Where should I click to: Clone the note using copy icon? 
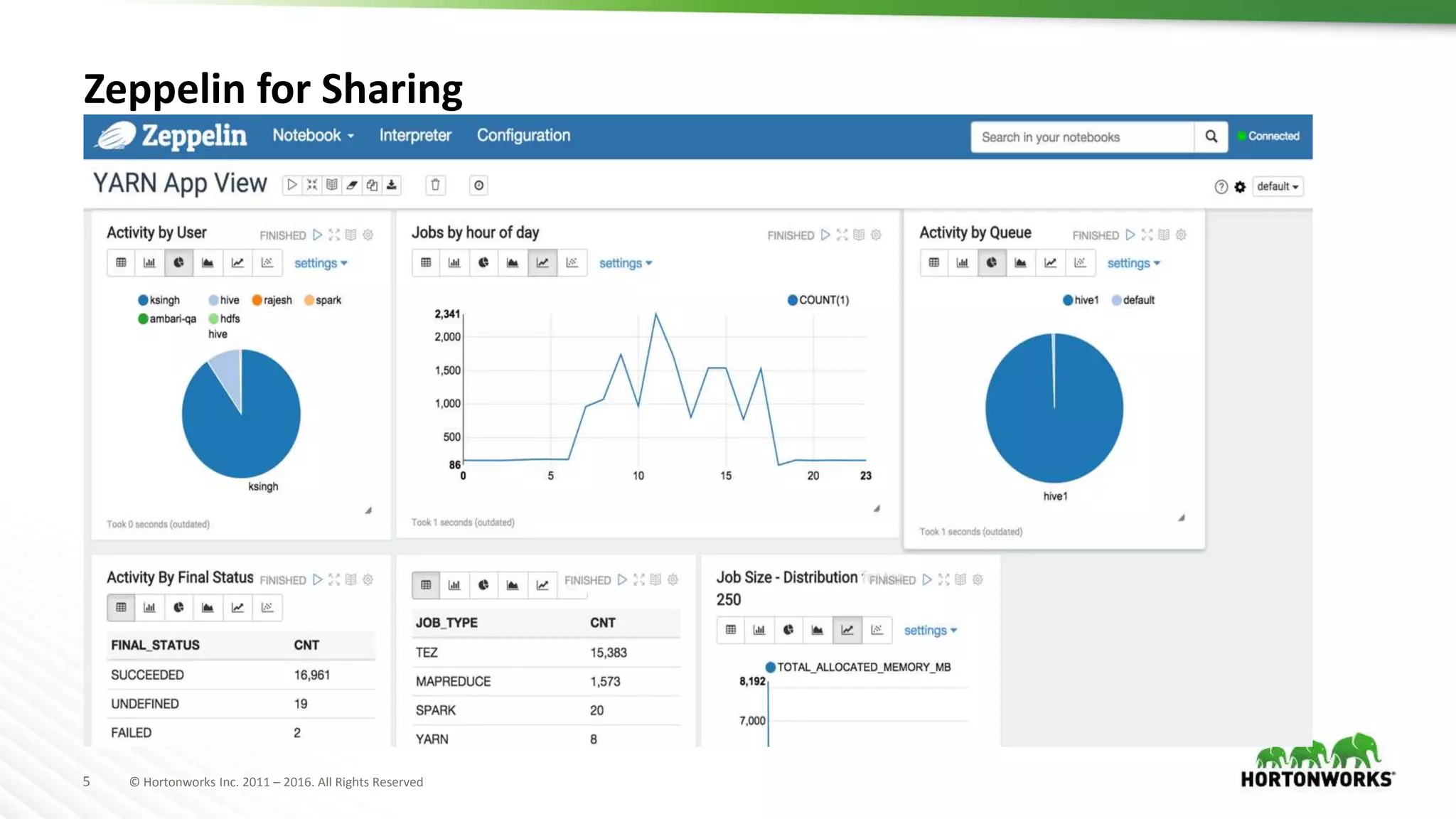point(372,186)
